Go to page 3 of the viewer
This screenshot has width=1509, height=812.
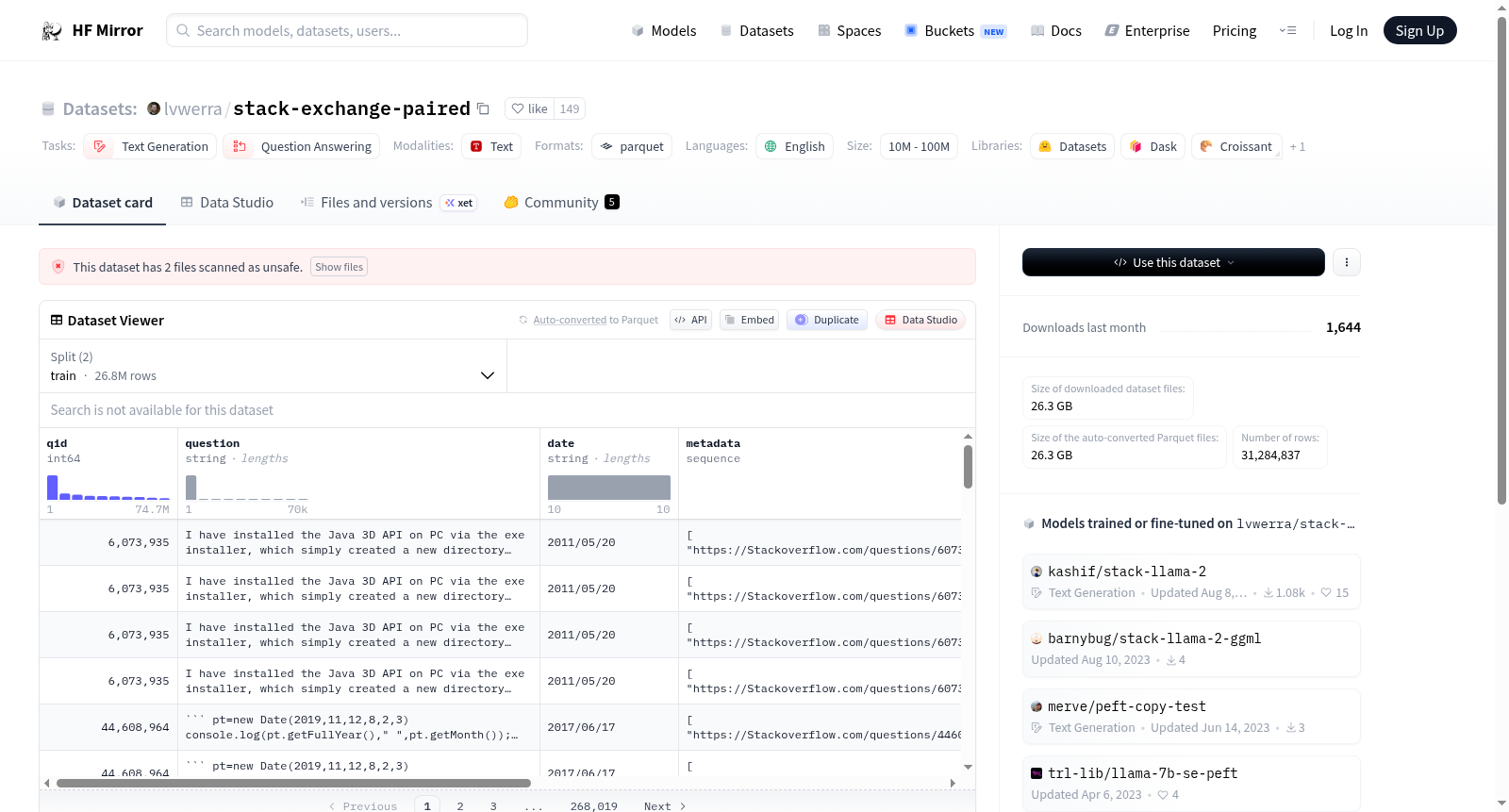(493, 806)
